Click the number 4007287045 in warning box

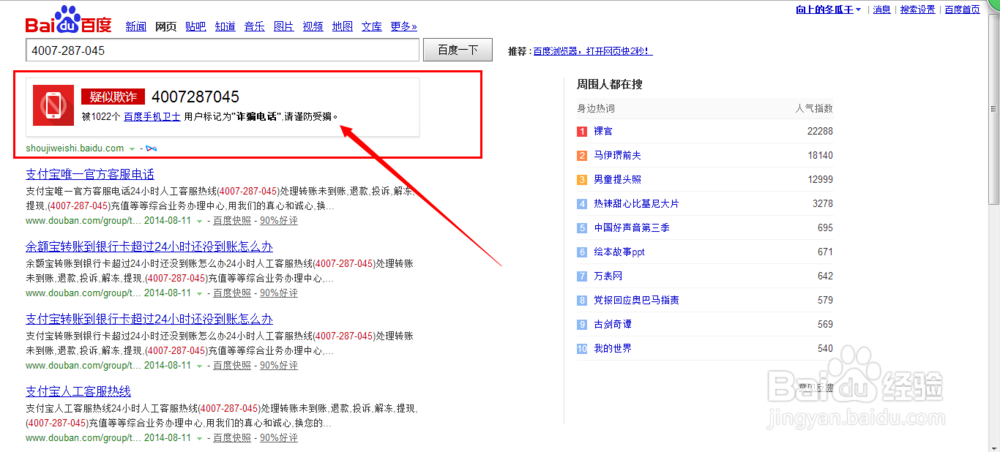pyautogui.click(x=195, y=97)
